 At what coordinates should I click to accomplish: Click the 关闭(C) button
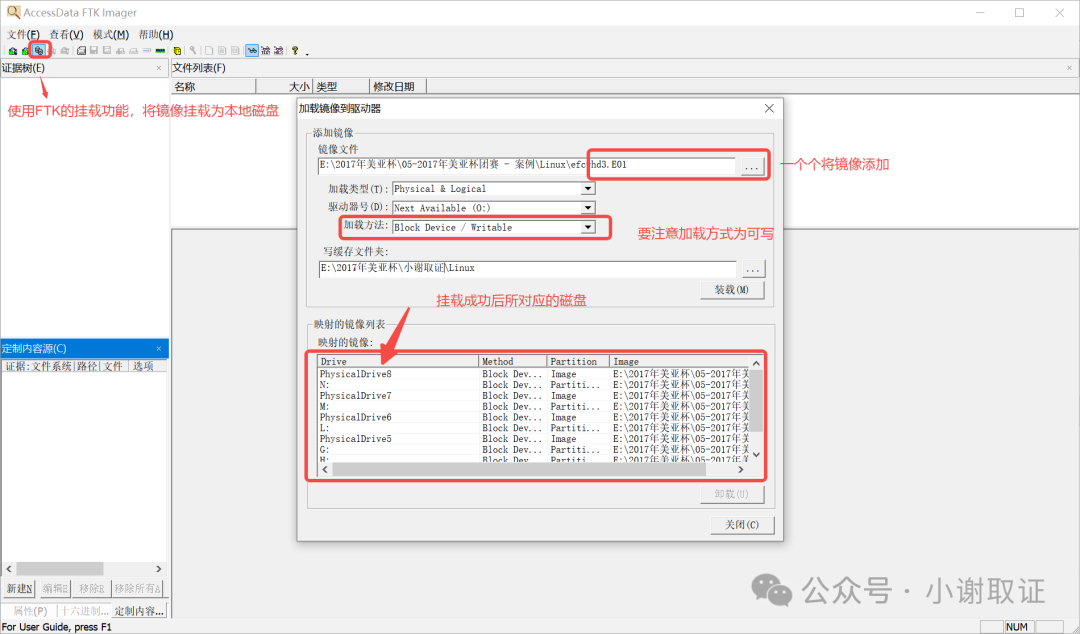click(742, 525)
